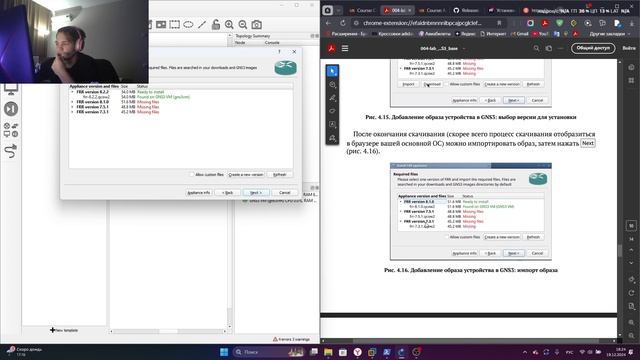Reload the page in the browser
640x360 pixels.
[343, 23]
